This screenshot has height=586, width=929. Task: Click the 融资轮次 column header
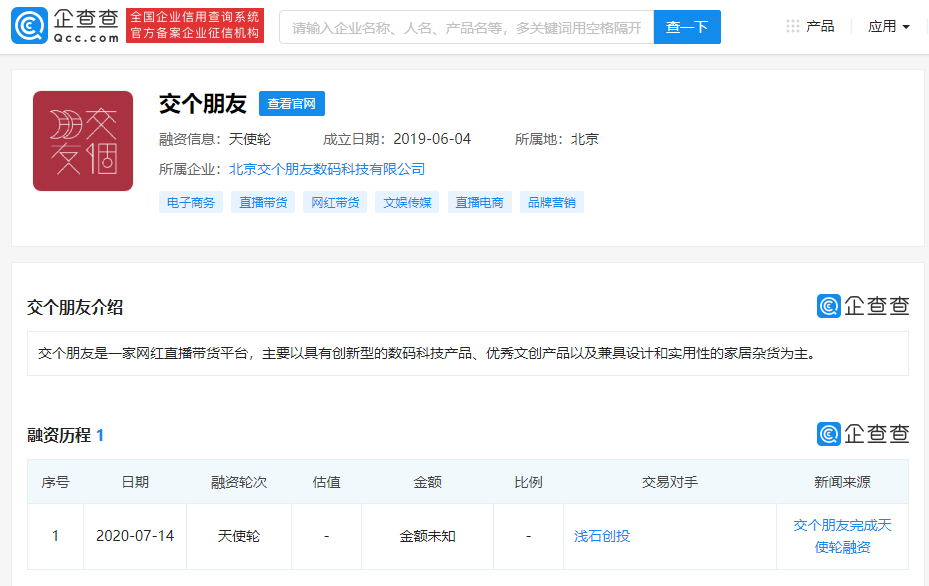(239, 482)
